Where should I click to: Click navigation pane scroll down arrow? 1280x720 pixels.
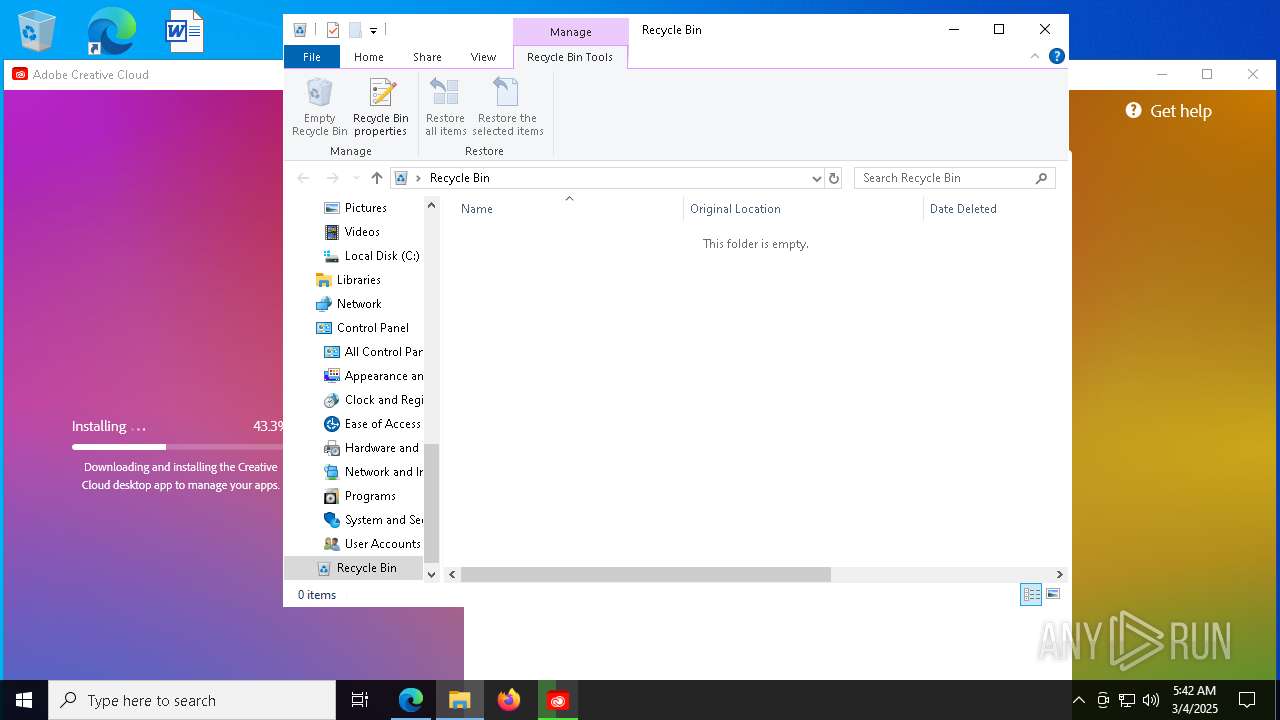point(432,574)
